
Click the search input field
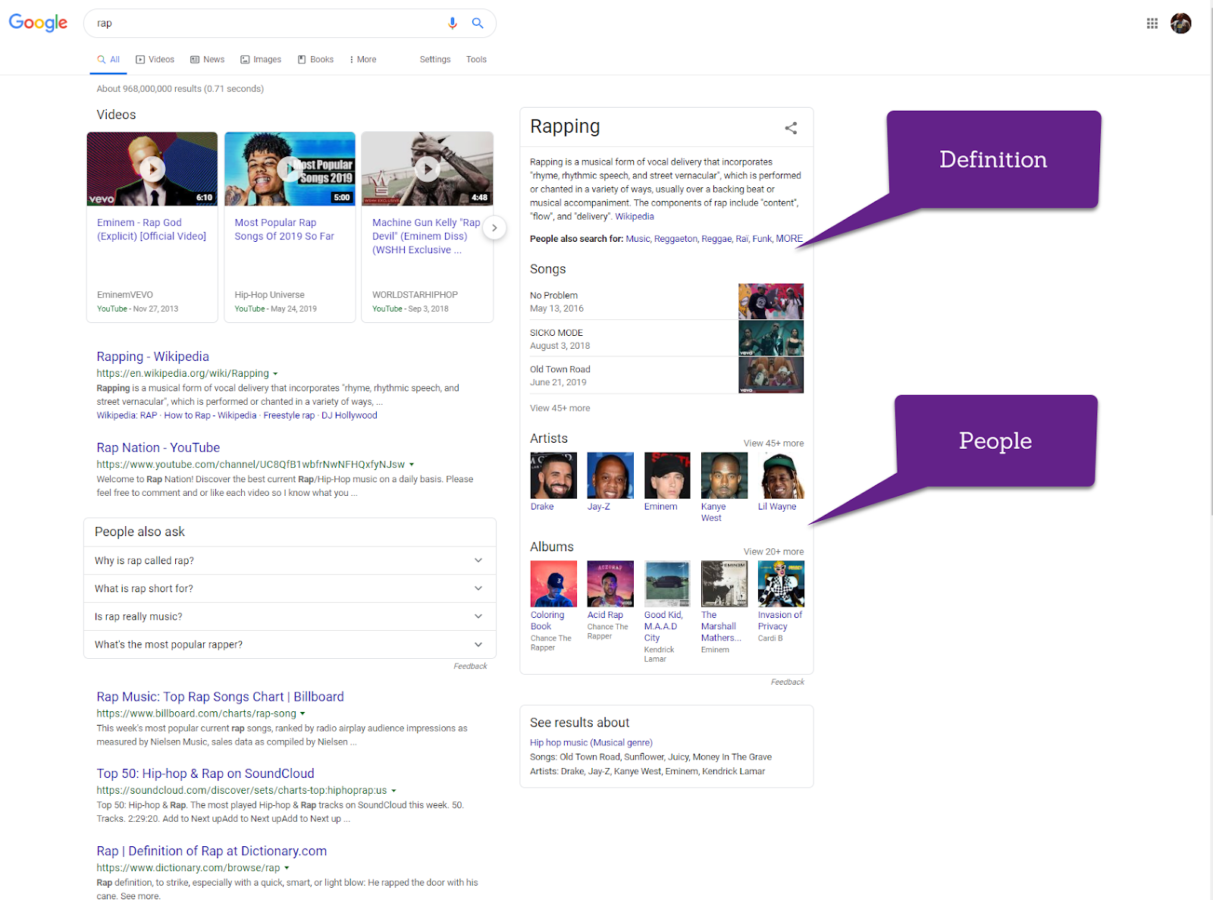(265, 23)
